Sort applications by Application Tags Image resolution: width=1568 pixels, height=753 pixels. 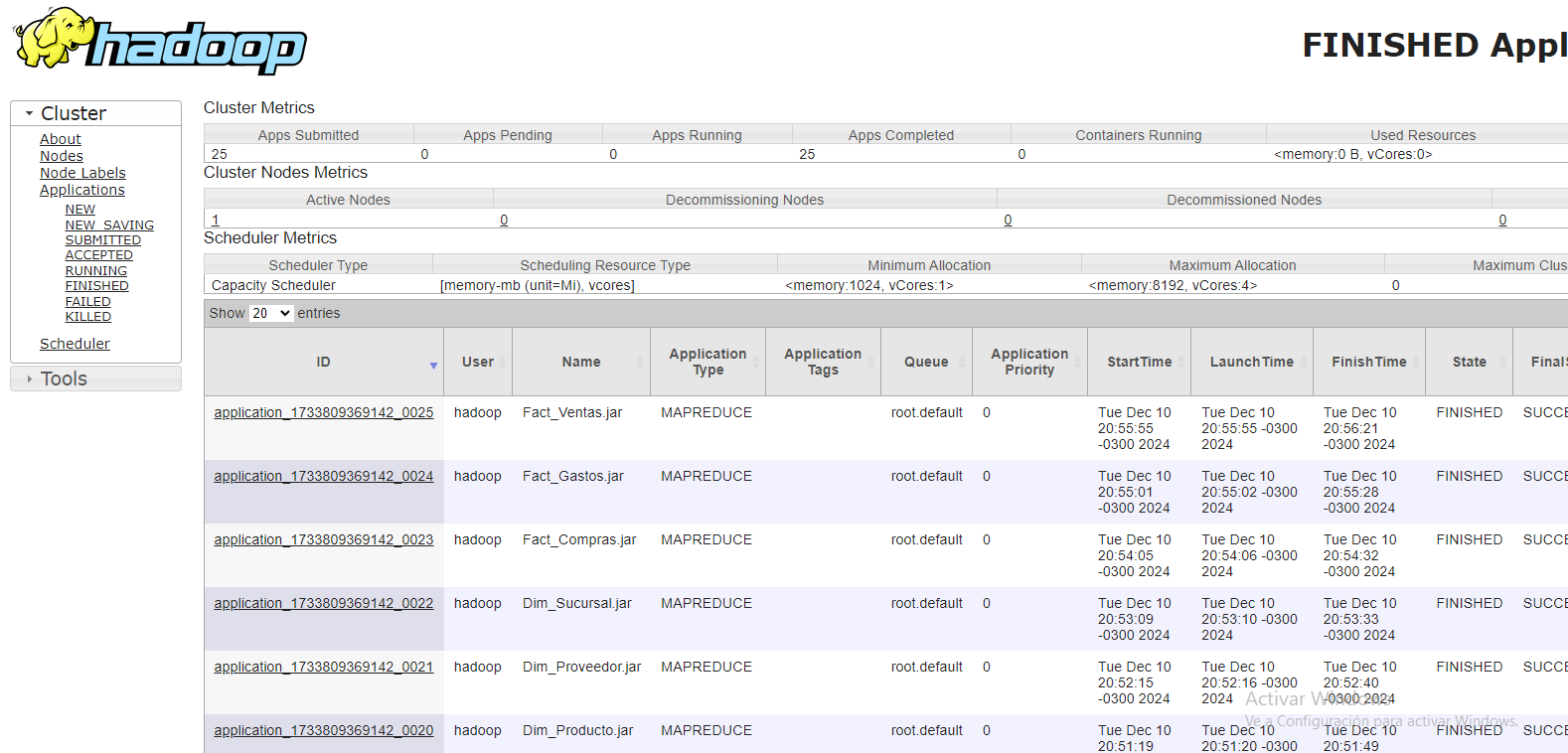click(x=823, y=362)
